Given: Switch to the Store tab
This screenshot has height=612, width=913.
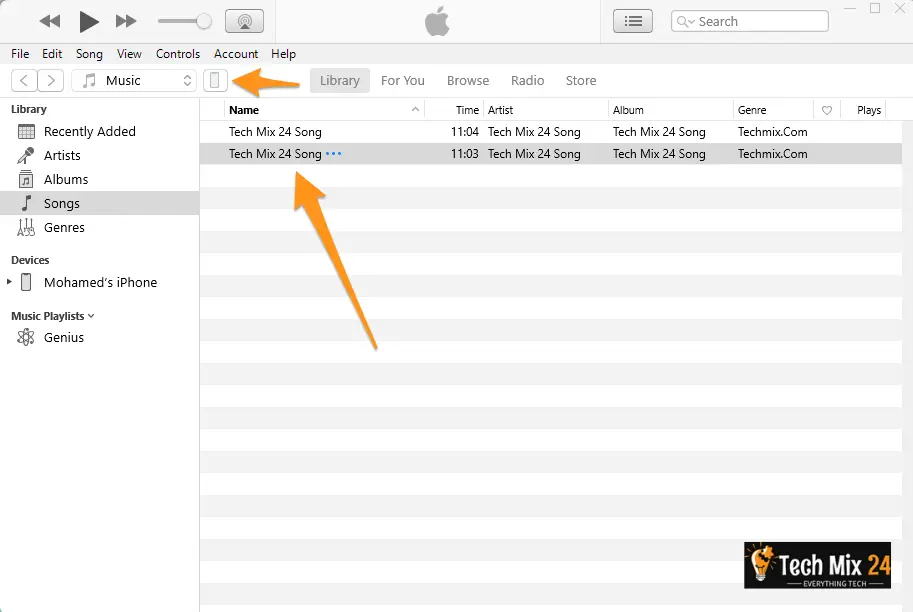Looking at the screenshot, I should tap(581, 80).
